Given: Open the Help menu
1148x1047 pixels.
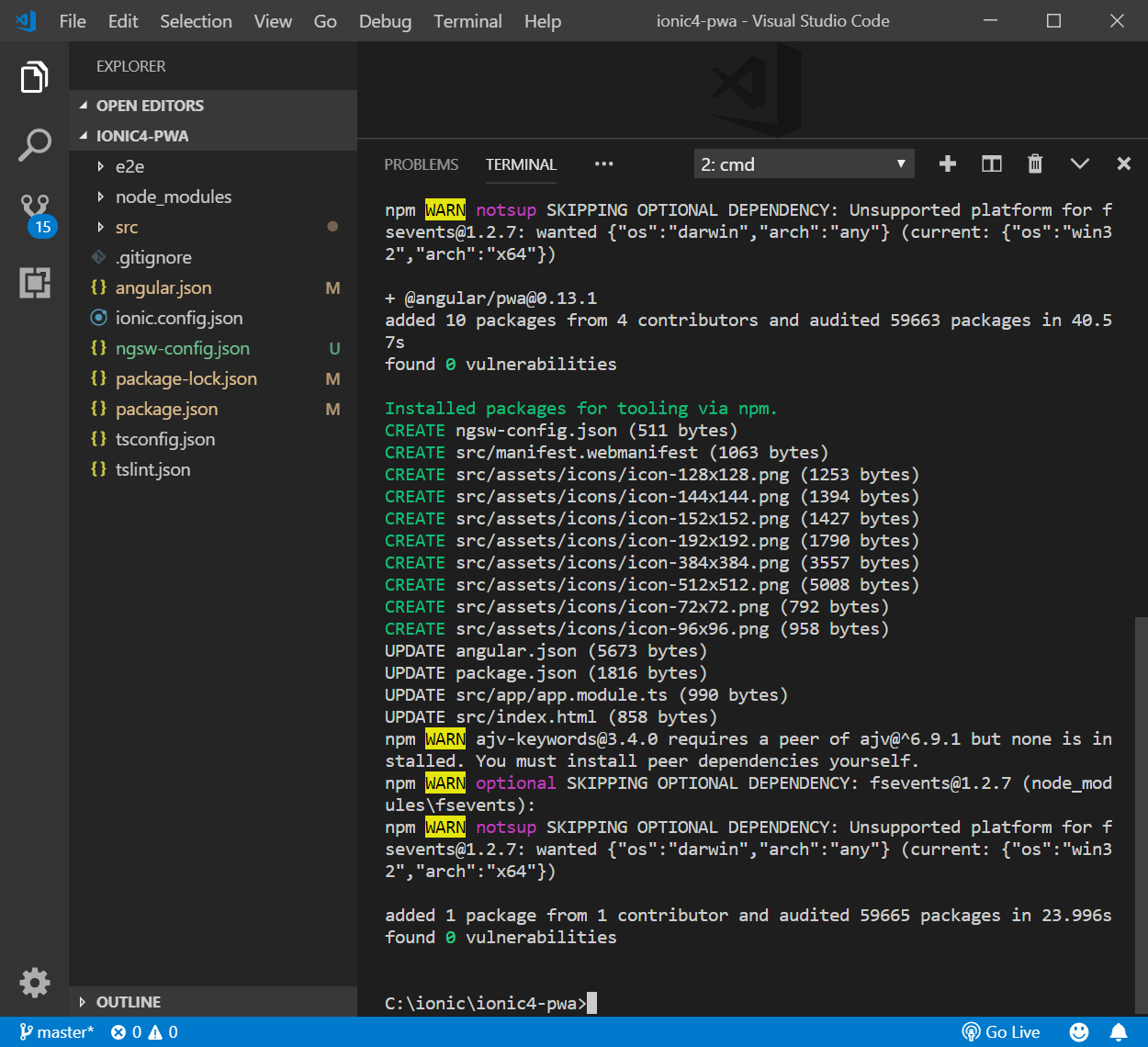Looking at the screenshot, I should point(543,21).
